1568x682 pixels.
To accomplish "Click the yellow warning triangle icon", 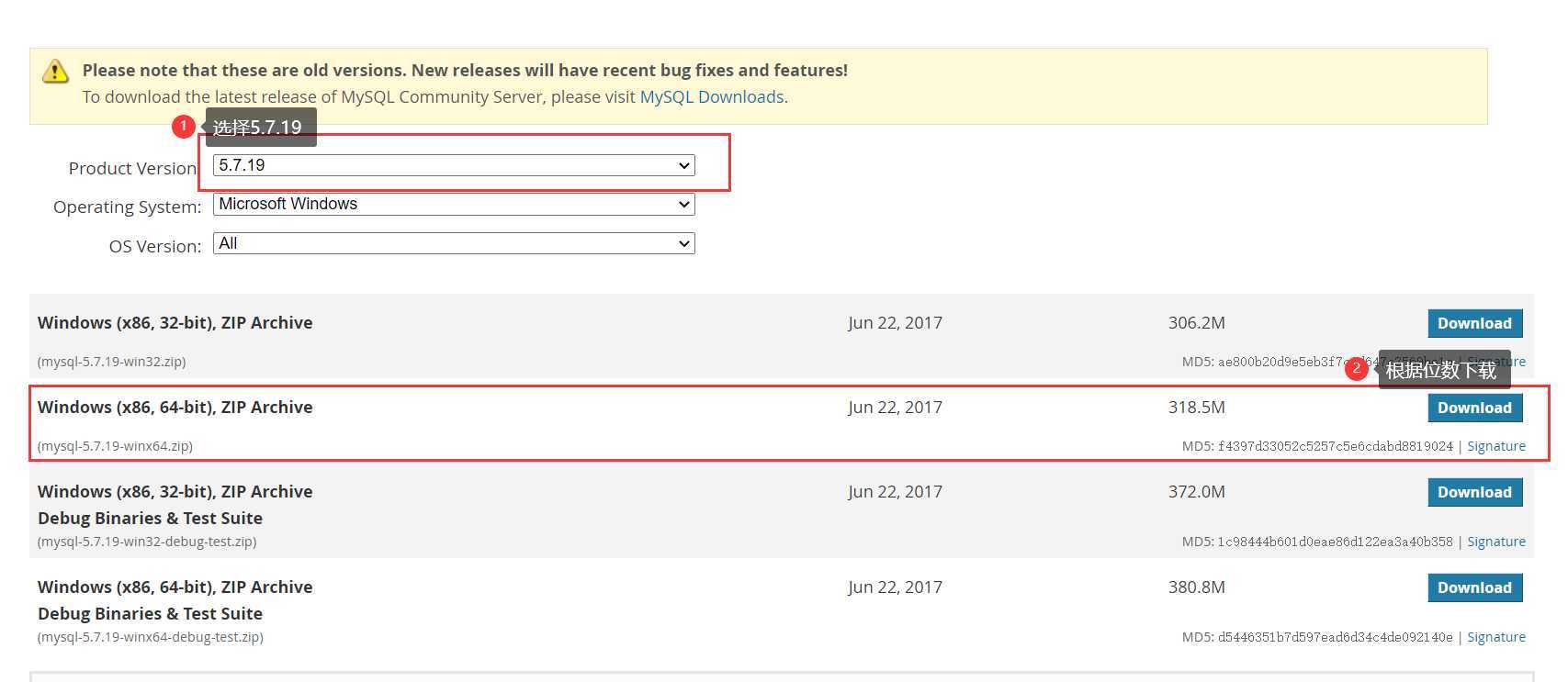I will pos(56,71).
